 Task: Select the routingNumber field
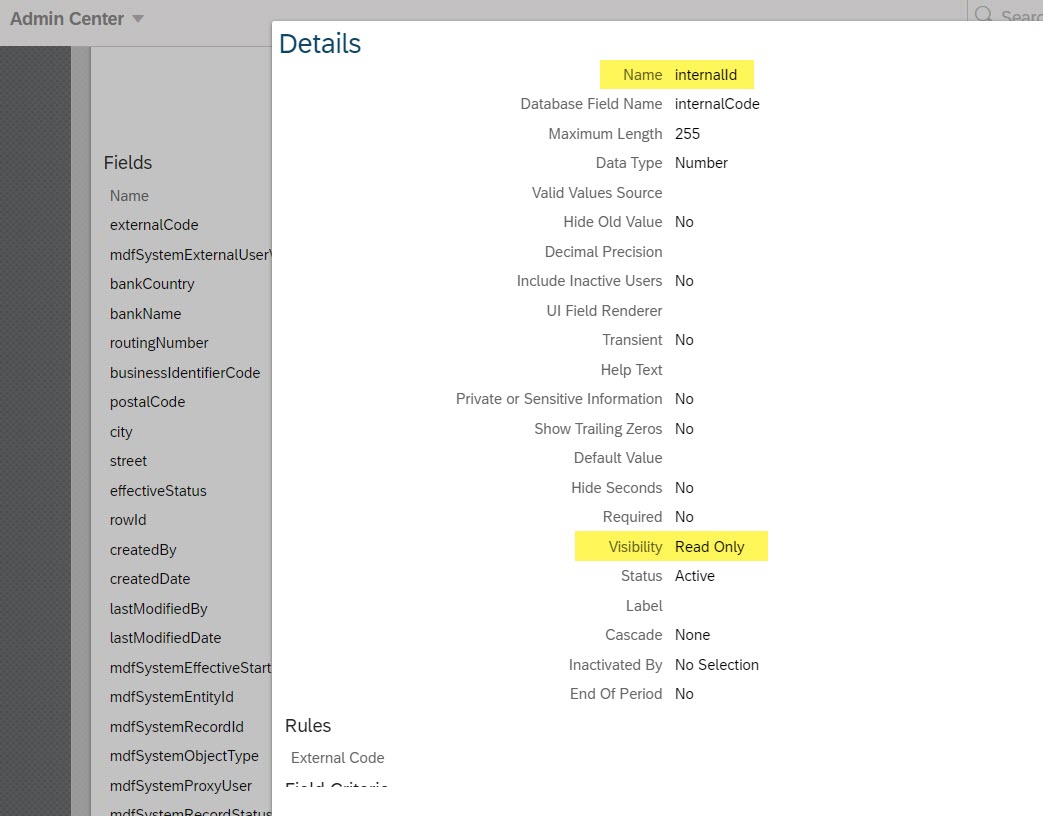159,343
